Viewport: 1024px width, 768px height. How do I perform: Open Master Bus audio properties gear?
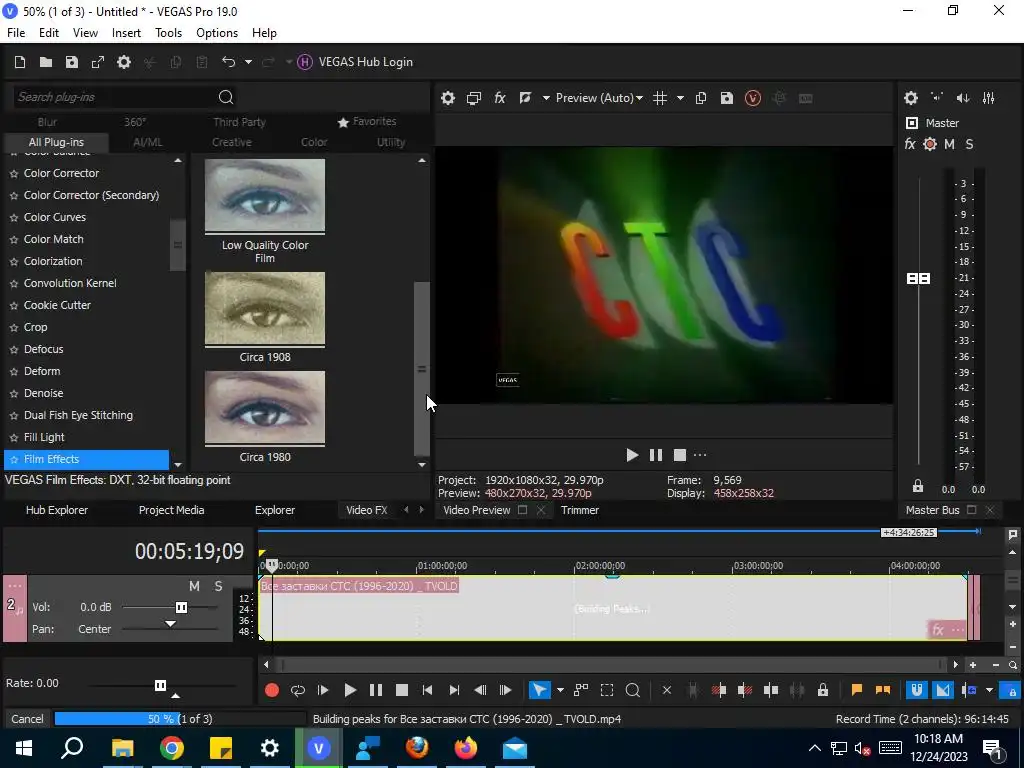(911, 98)
